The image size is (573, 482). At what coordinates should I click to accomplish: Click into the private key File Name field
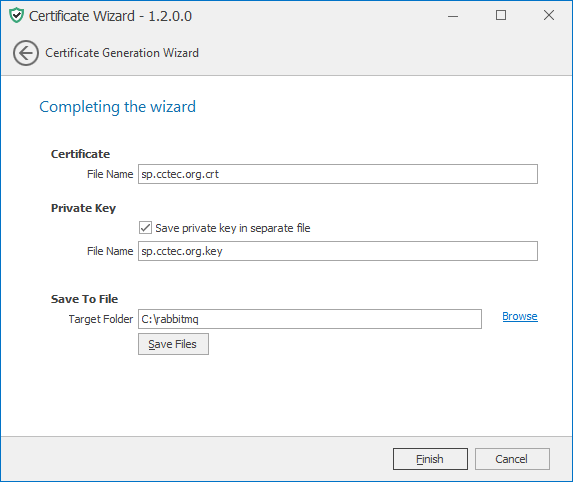tap(338, 251)
